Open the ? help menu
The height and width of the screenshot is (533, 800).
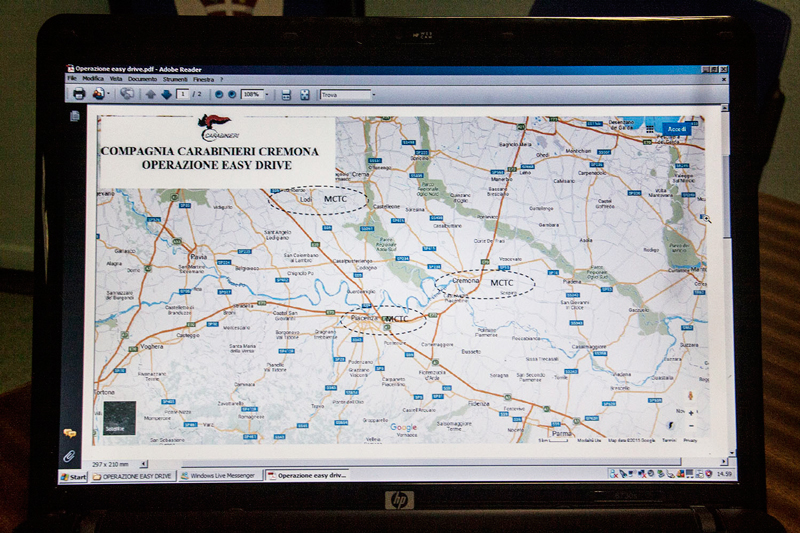coord(221,80)
